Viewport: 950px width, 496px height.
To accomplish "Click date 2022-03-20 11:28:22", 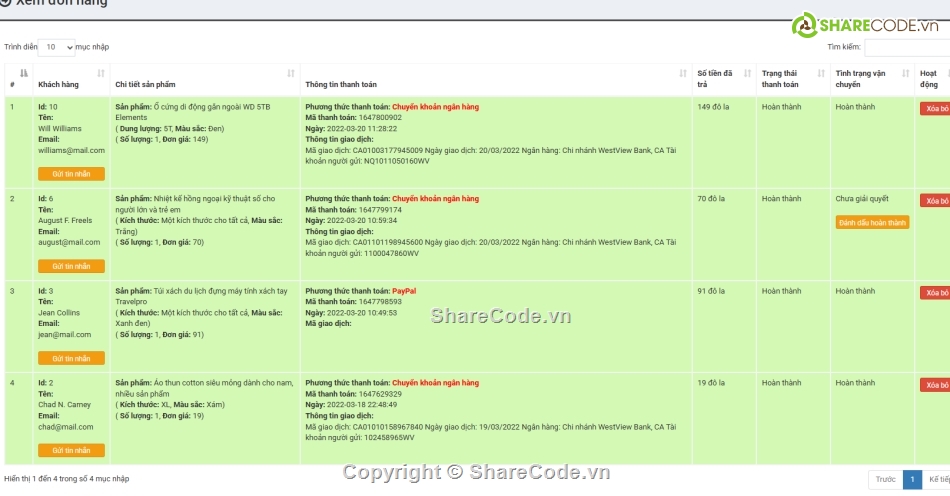I will tap(362, 128).
